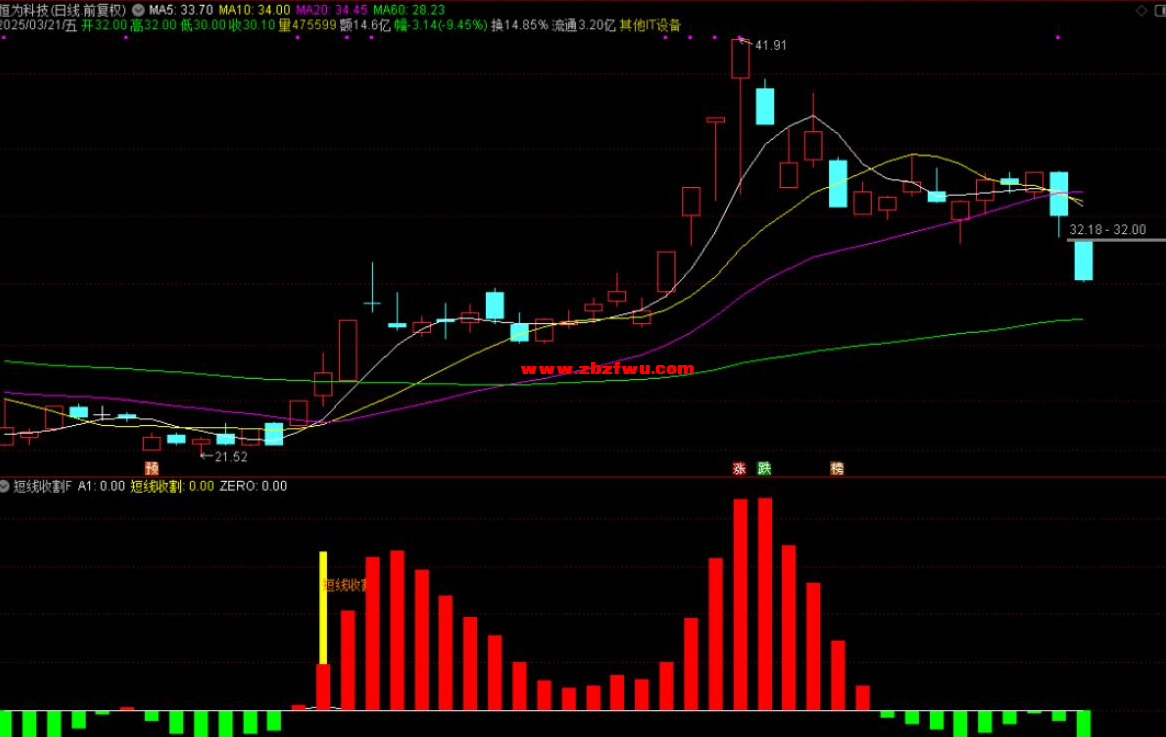Click the 短线收割F indicator name

pos(42,486)
